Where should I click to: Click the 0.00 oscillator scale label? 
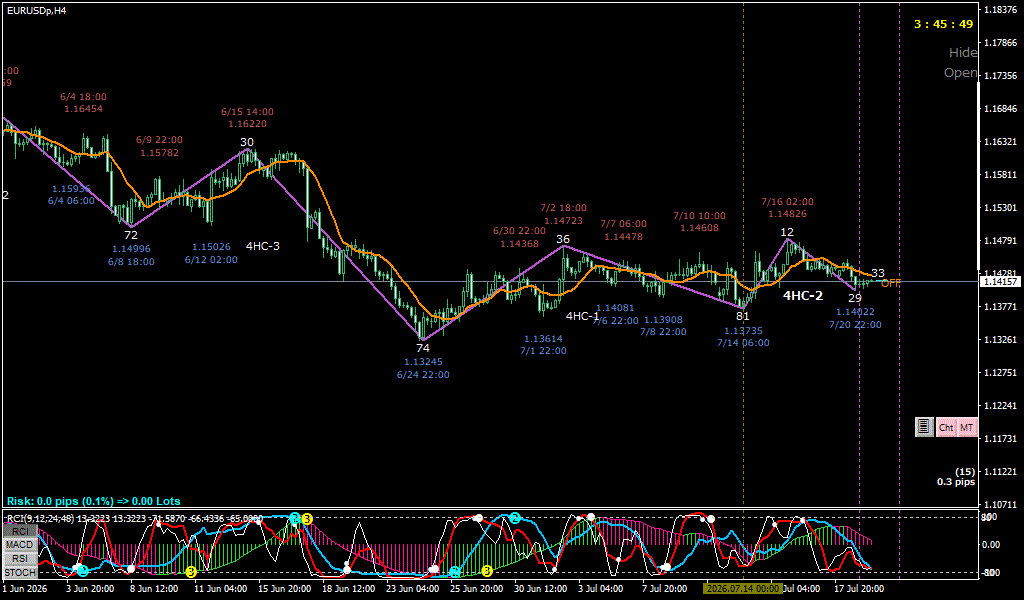click(x=991, y=545)
